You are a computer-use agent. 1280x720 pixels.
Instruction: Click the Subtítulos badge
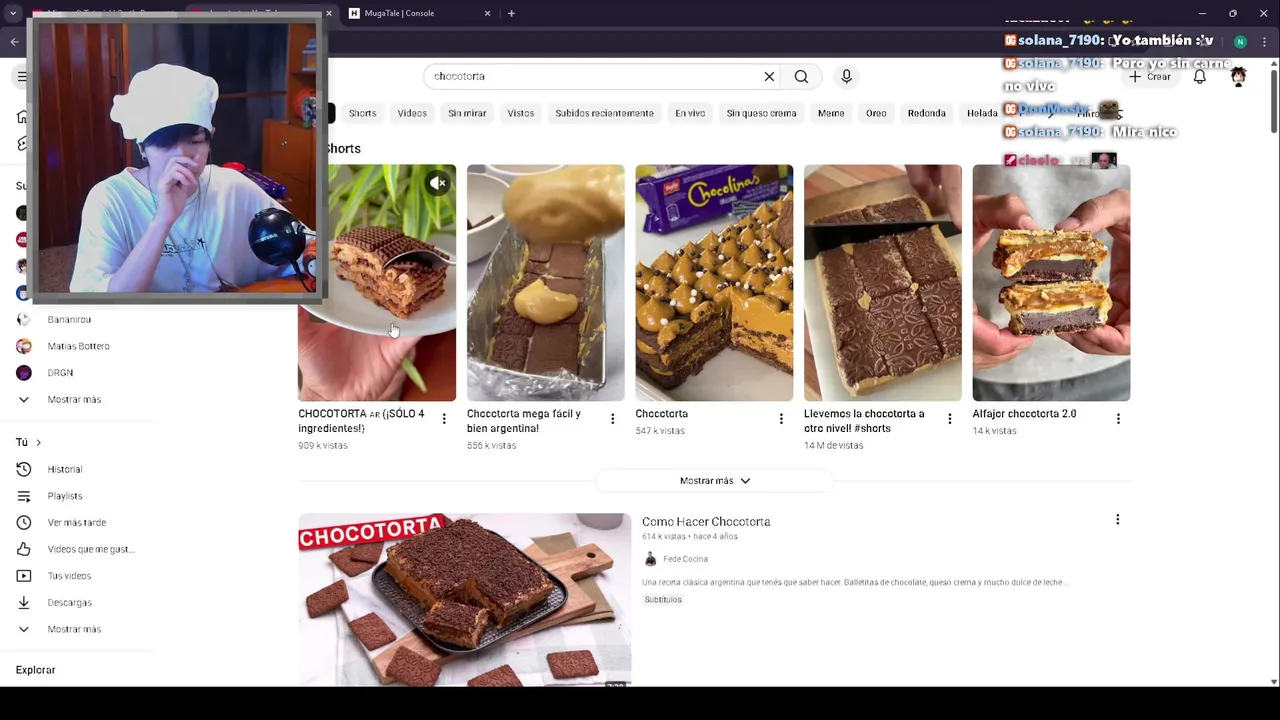(663, 599)
